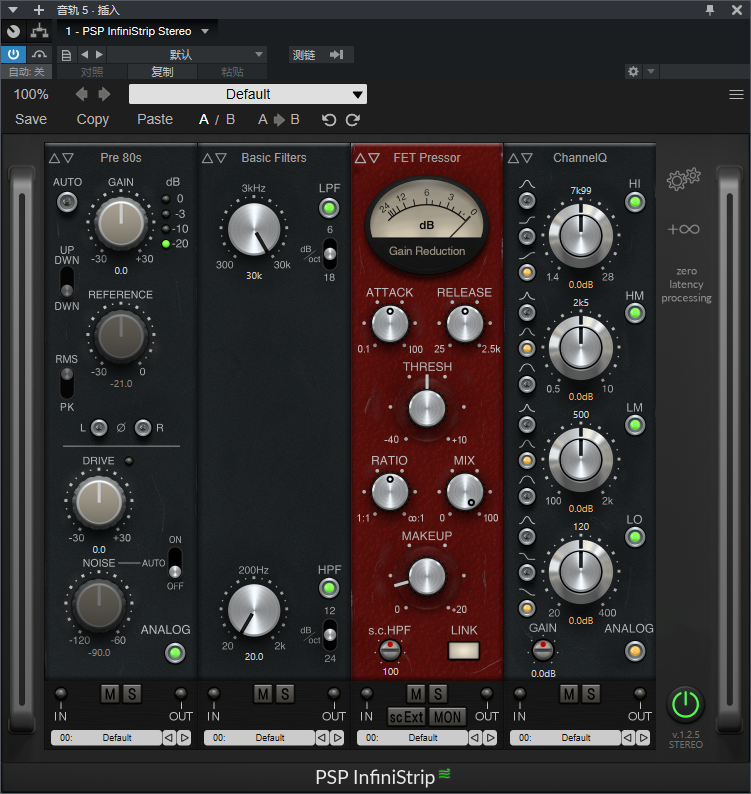
Task: Click the redo arrow icon
Action: click(353, 120)
